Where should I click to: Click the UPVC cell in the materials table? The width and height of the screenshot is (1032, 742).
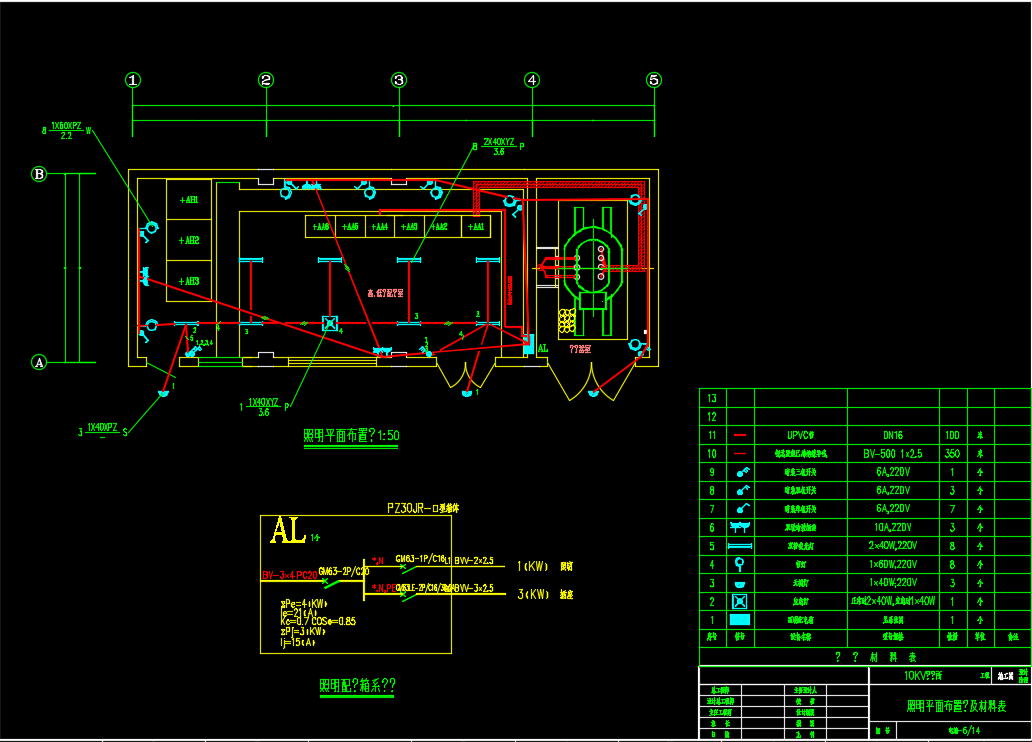(800, 435)
